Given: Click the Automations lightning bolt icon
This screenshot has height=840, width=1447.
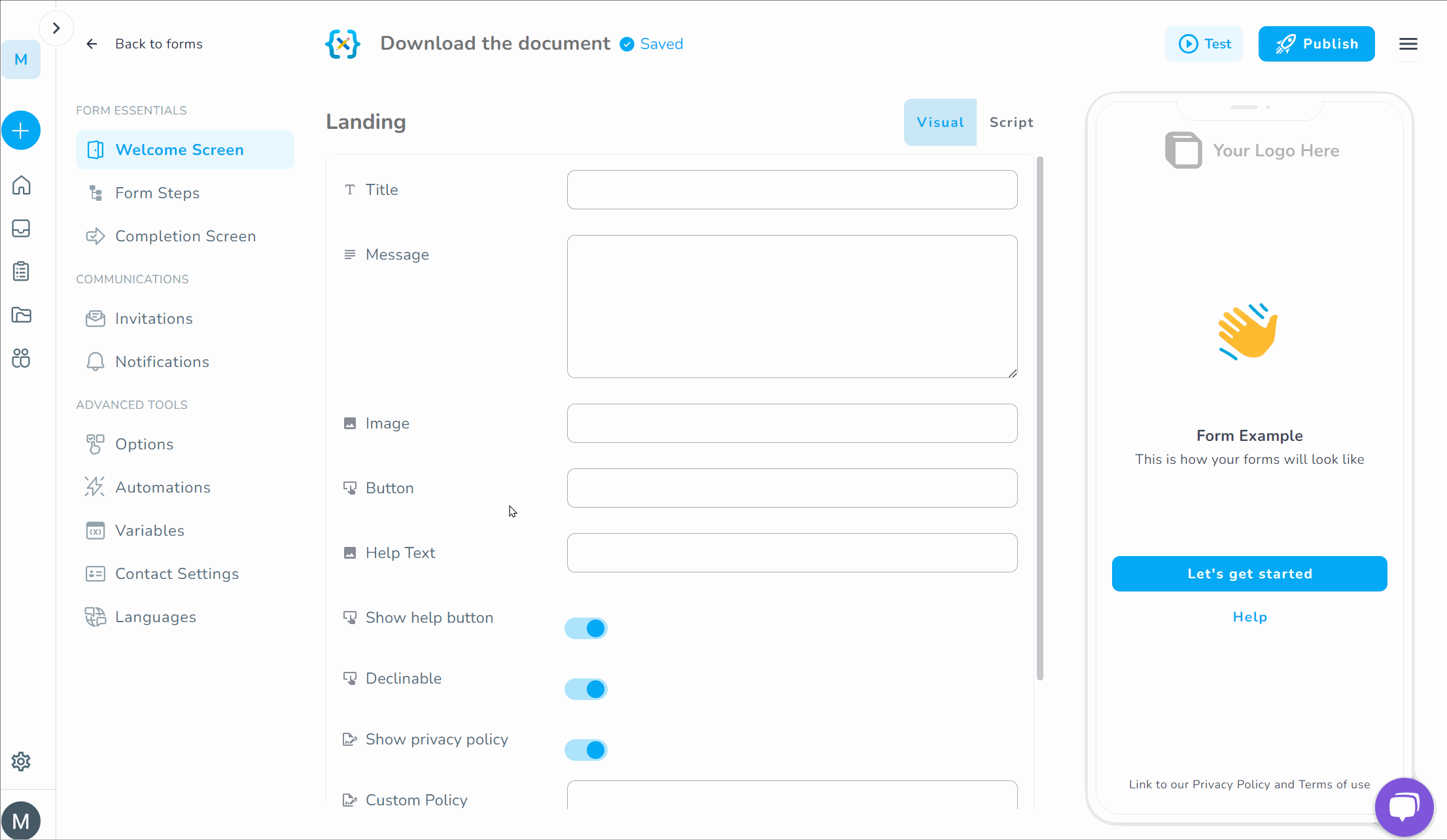Looking at the screenshot, I should (x=94, y=487).
